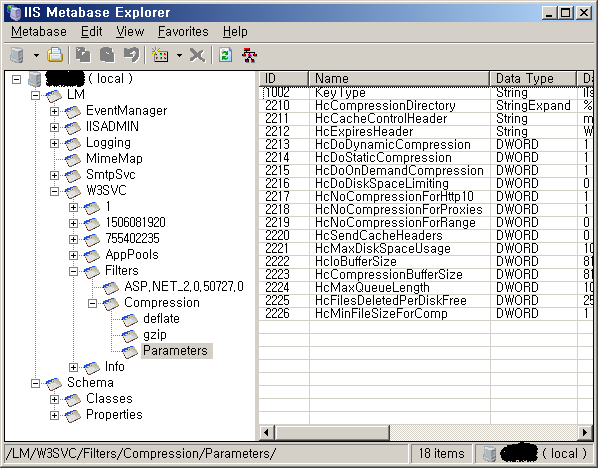This screenshot has width=598, height=468.
Task: Collapse the Schema node
Action: (x=35, y=383)
